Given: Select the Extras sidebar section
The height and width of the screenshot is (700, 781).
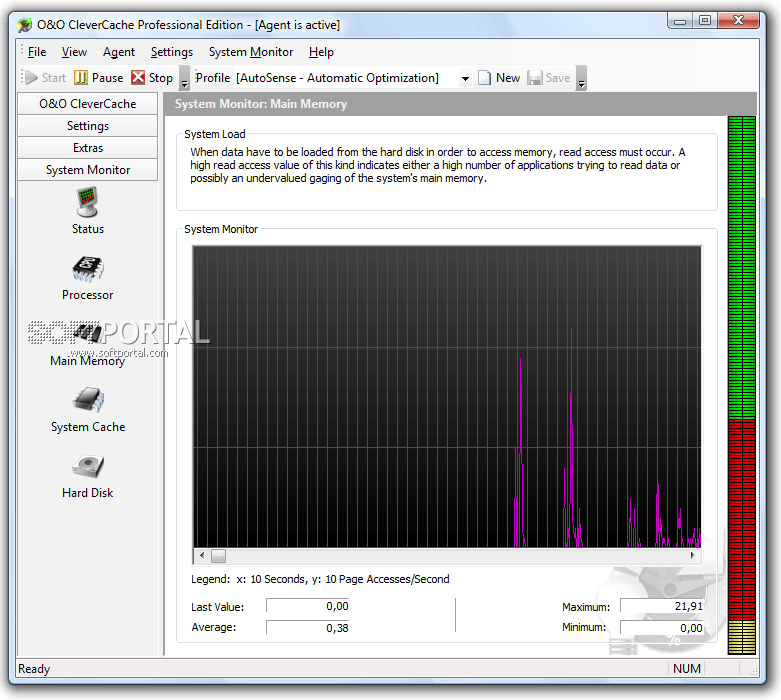Looking at the screenshot, I should [88, 148].
